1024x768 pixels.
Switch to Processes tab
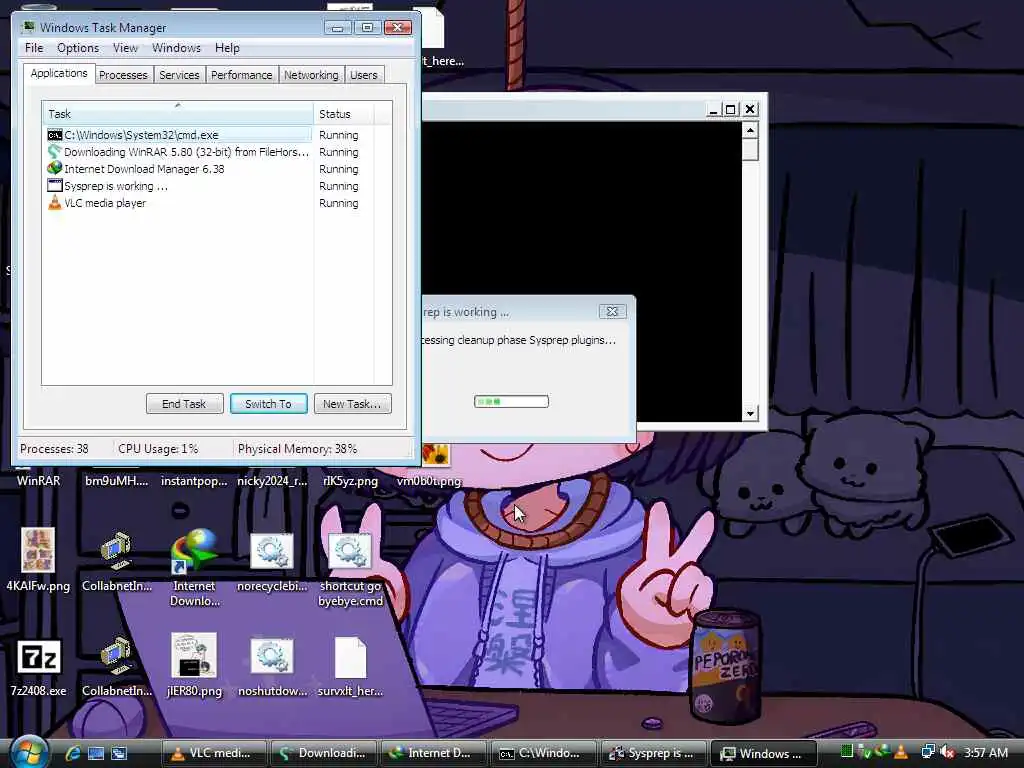point(123,75)
